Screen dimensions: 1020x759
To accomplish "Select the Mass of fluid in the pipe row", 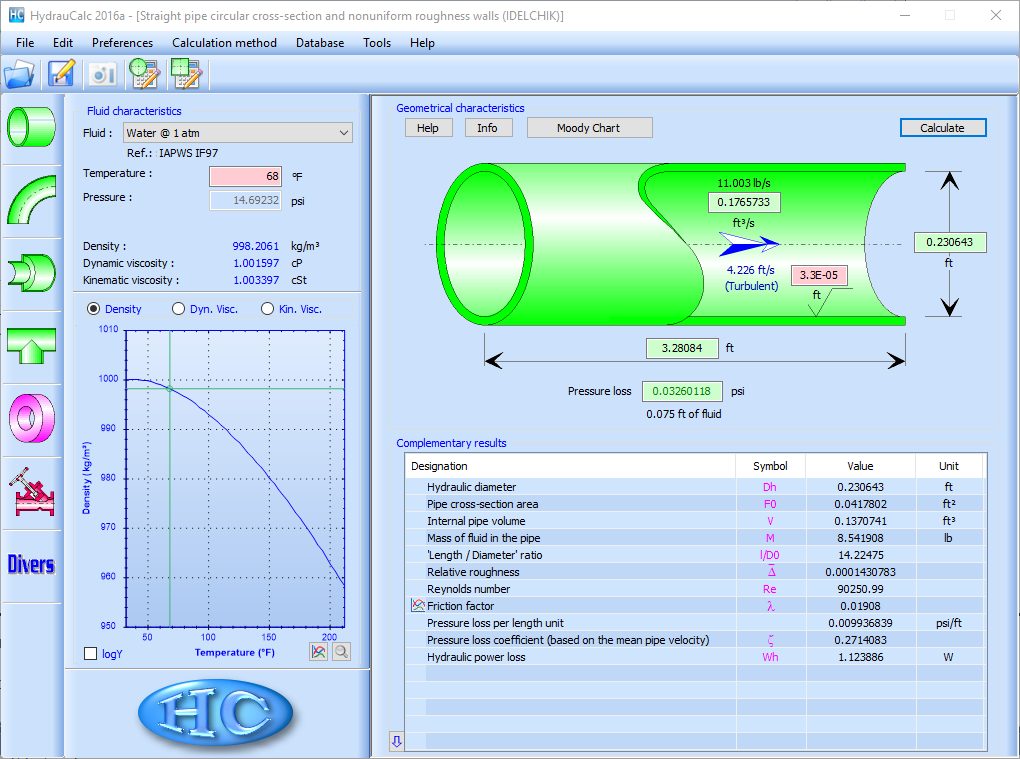I will point(694,538).
